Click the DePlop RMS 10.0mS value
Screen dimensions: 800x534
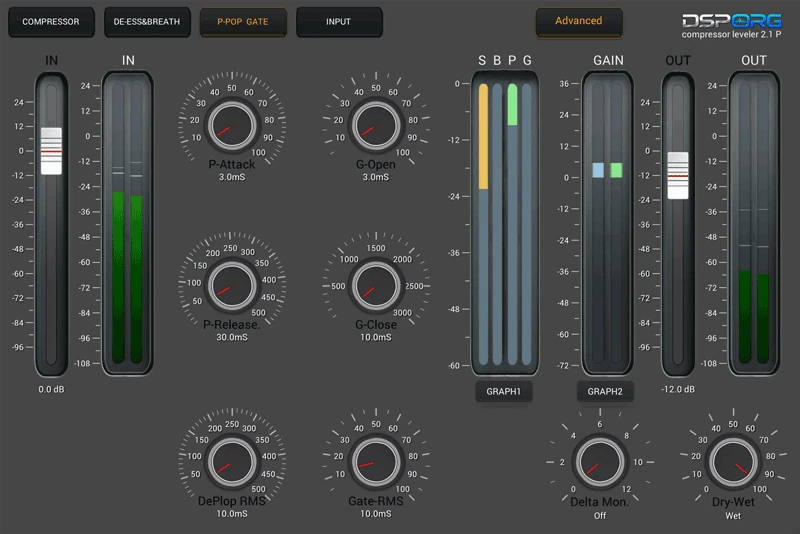[232, 514]
